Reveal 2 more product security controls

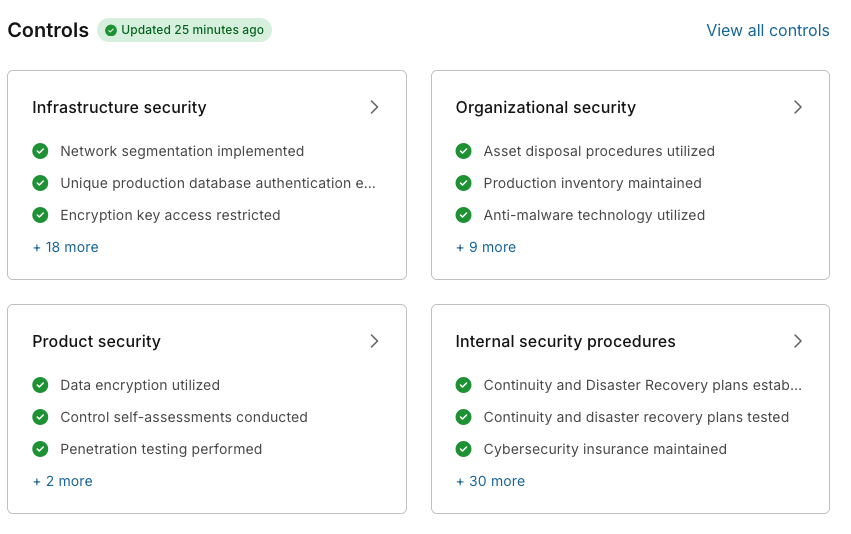coord(62,481)
